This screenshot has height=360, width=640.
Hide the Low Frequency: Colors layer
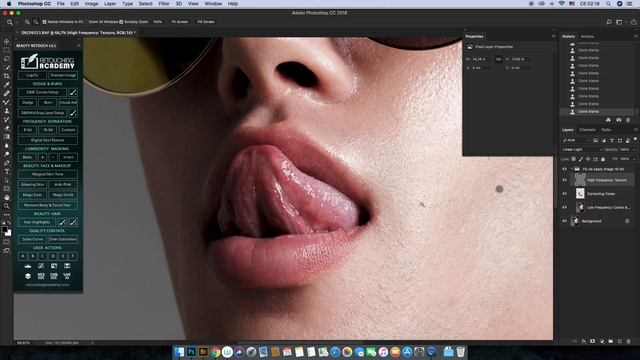tap(565, 207)
